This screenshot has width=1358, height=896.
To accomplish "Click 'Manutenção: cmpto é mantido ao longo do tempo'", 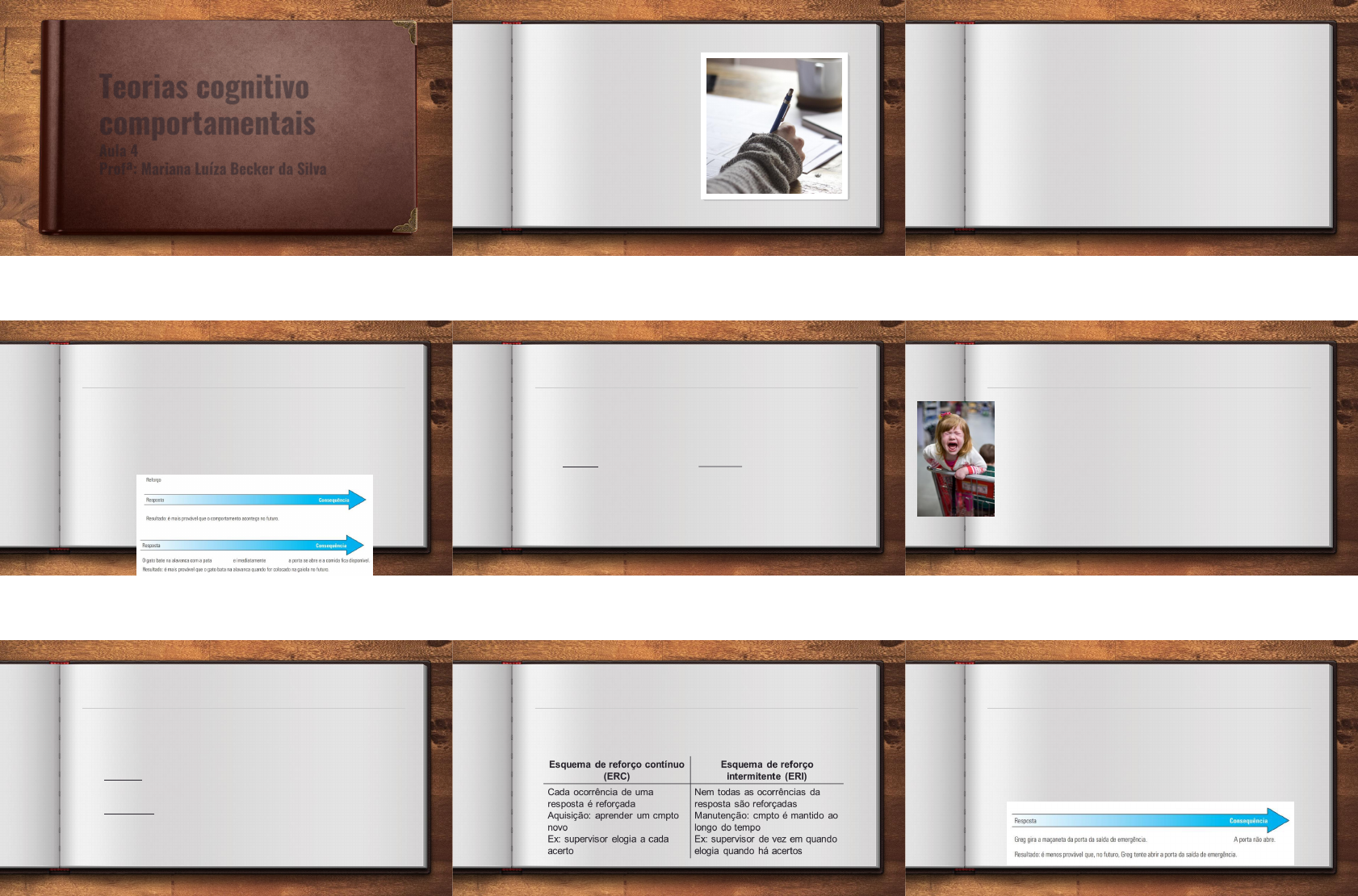I will [765, 821].
